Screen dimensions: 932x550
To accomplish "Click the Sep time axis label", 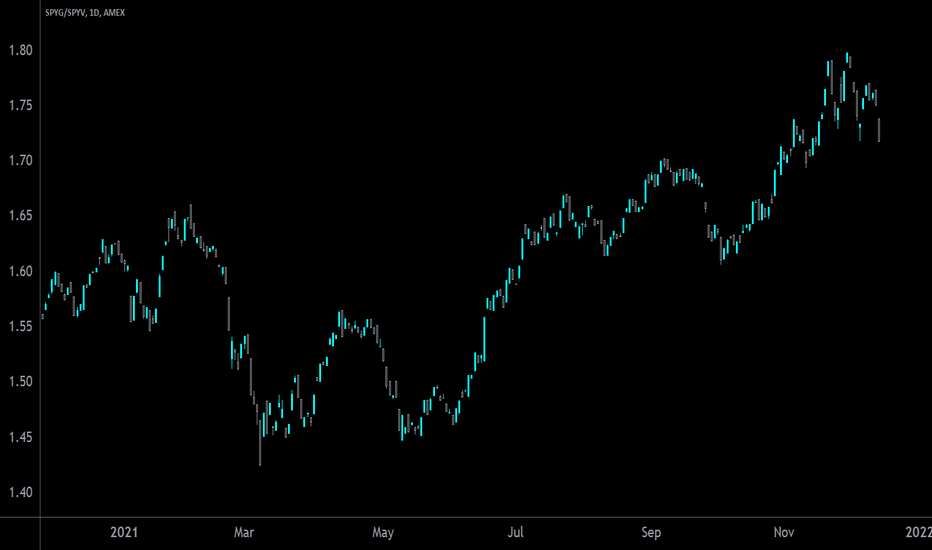I will point(651,533).
